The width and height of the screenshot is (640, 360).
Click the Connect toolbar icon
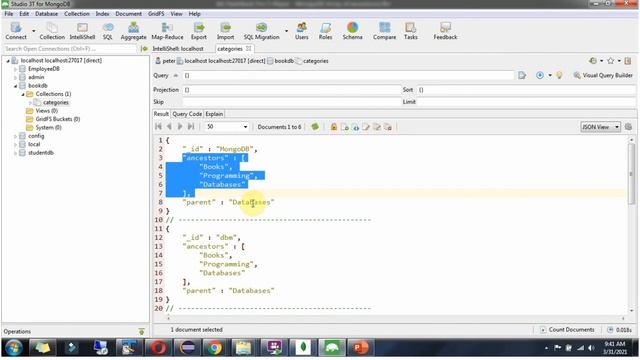point(16,31)
